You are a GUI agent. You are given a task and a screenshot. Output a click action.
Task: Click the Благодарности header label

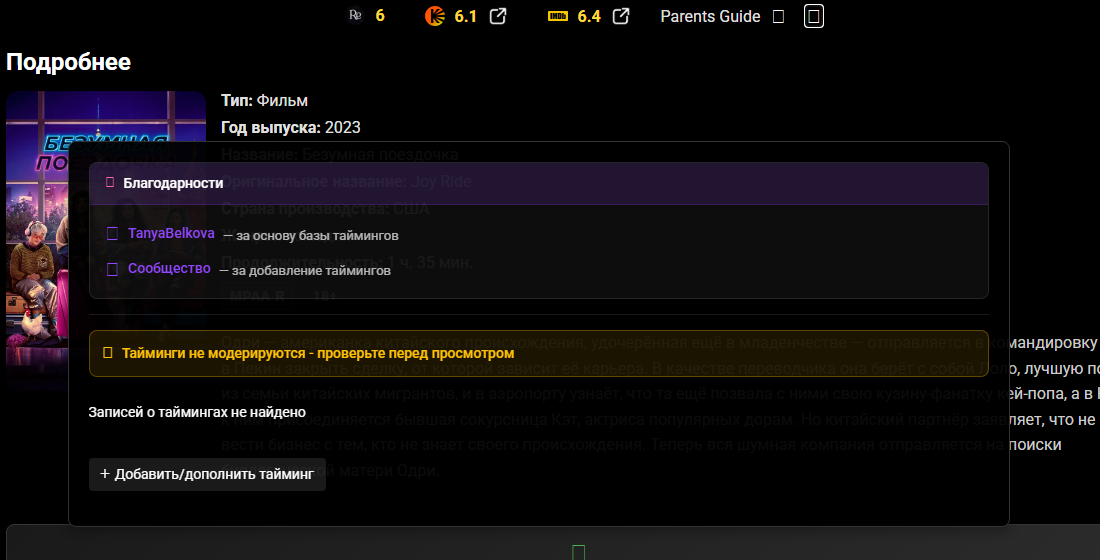point(173,183)
